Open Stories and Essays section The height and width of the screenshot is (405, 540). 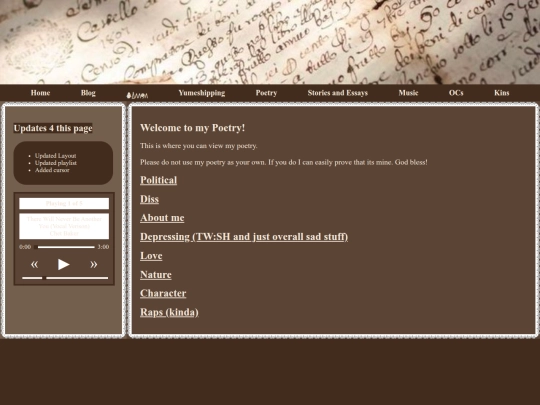tap(338, 93)
